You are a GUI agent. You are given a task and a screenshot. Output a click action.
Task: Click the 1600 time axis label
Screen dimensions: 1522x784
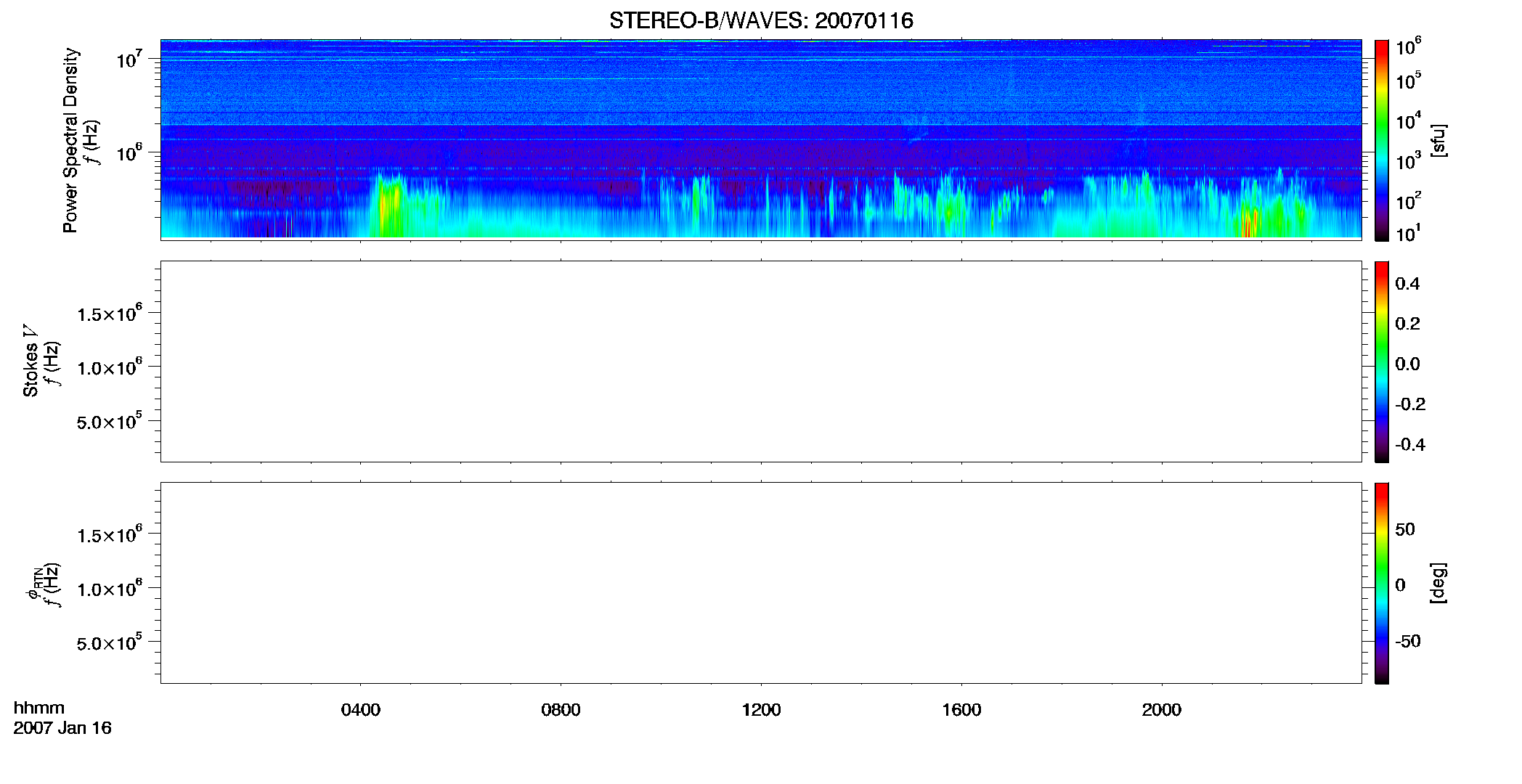[x=961, y=710]
